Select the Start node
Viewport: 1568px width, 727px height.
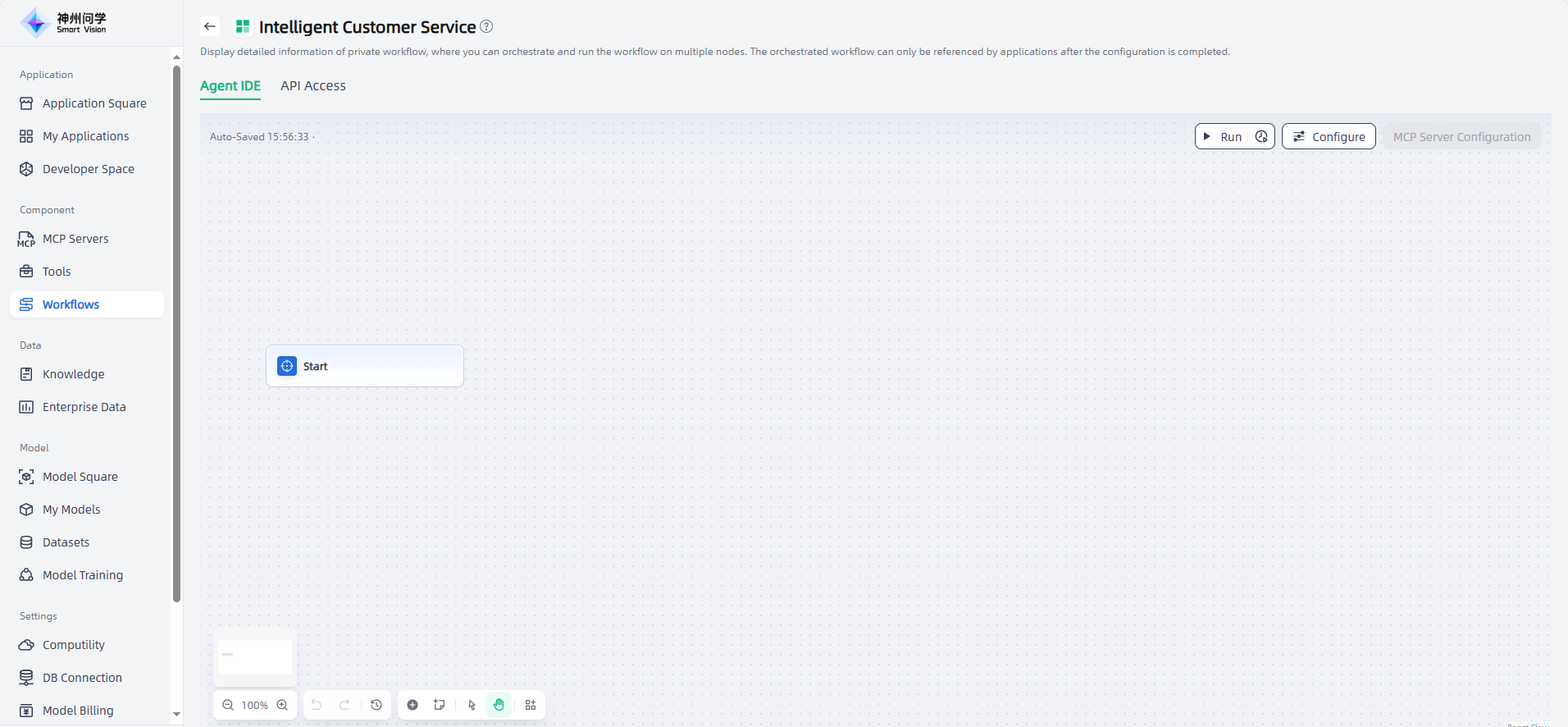point(365,366)
